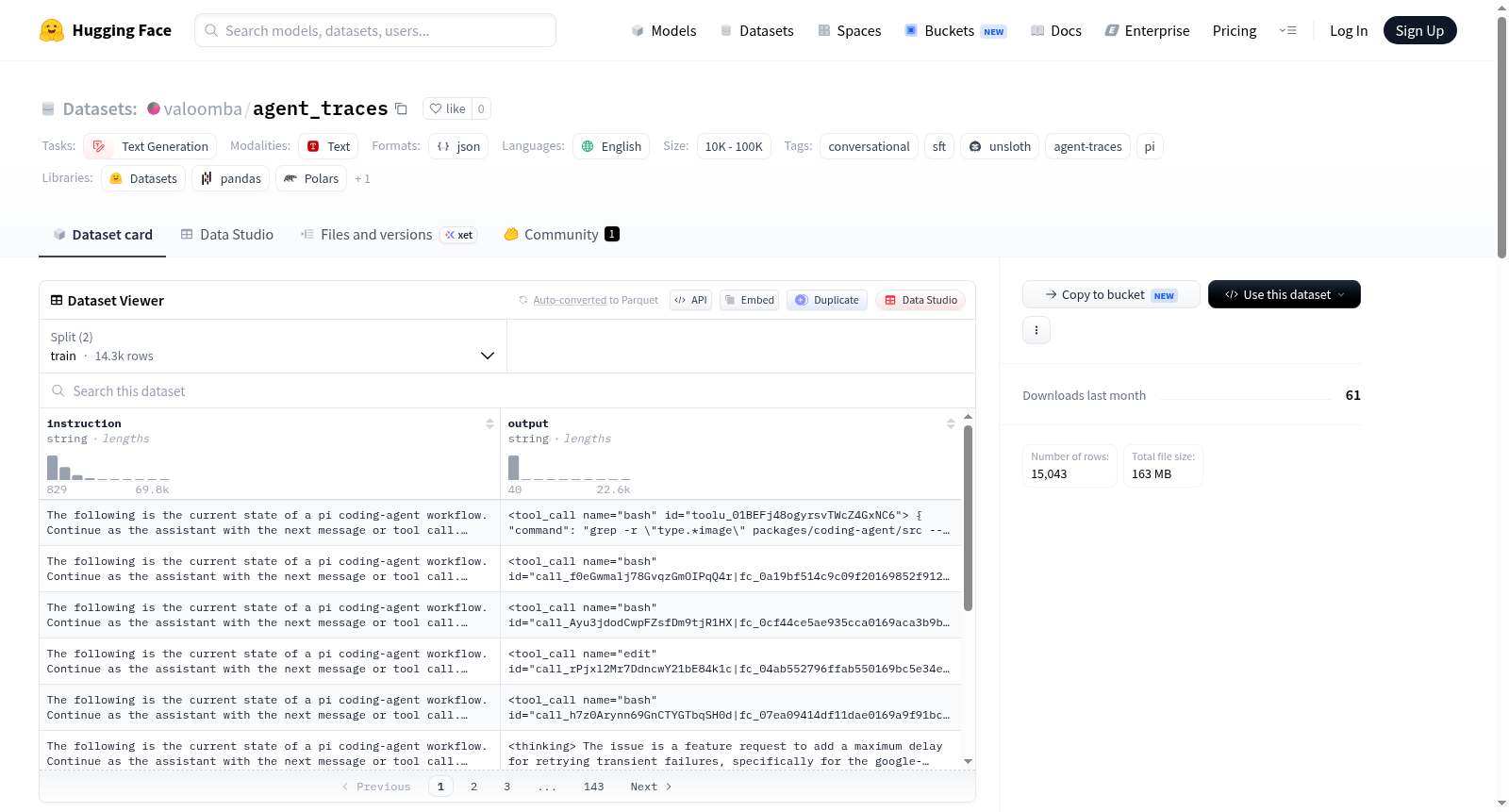
Task: Copy dataset name with the copy icon
Action: 401,108
